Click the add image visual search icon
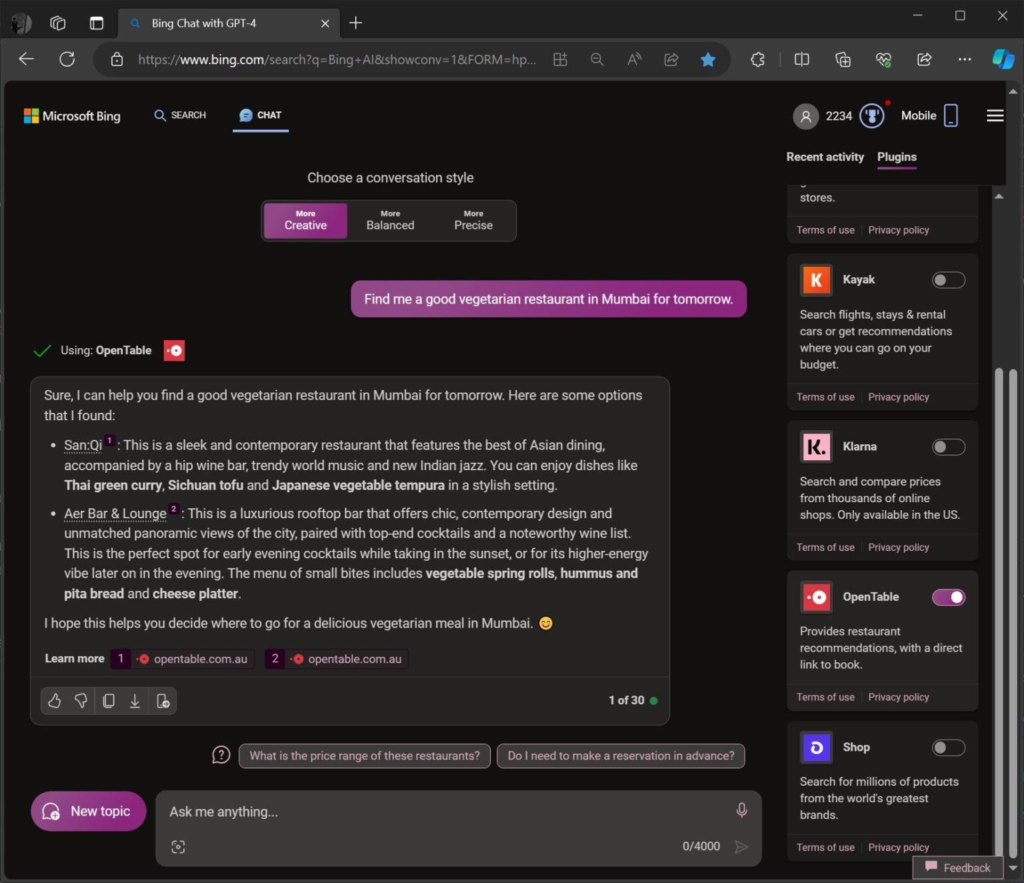The width and height of the screenshot is (1024, 883). coord(178,847)
